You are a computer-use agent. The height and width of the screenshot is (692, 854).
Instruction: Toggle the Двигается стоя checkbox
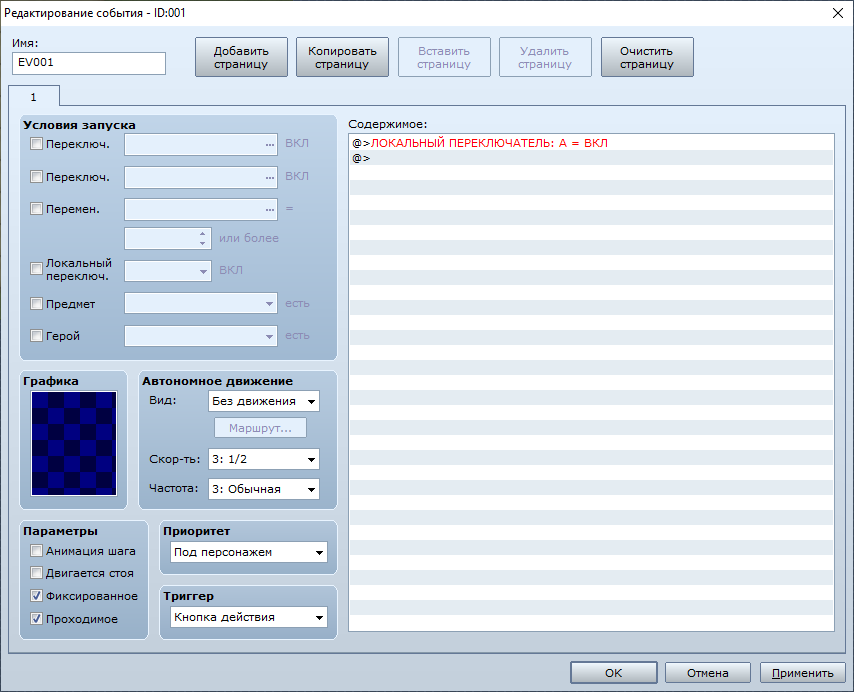[x=36, y=573]
